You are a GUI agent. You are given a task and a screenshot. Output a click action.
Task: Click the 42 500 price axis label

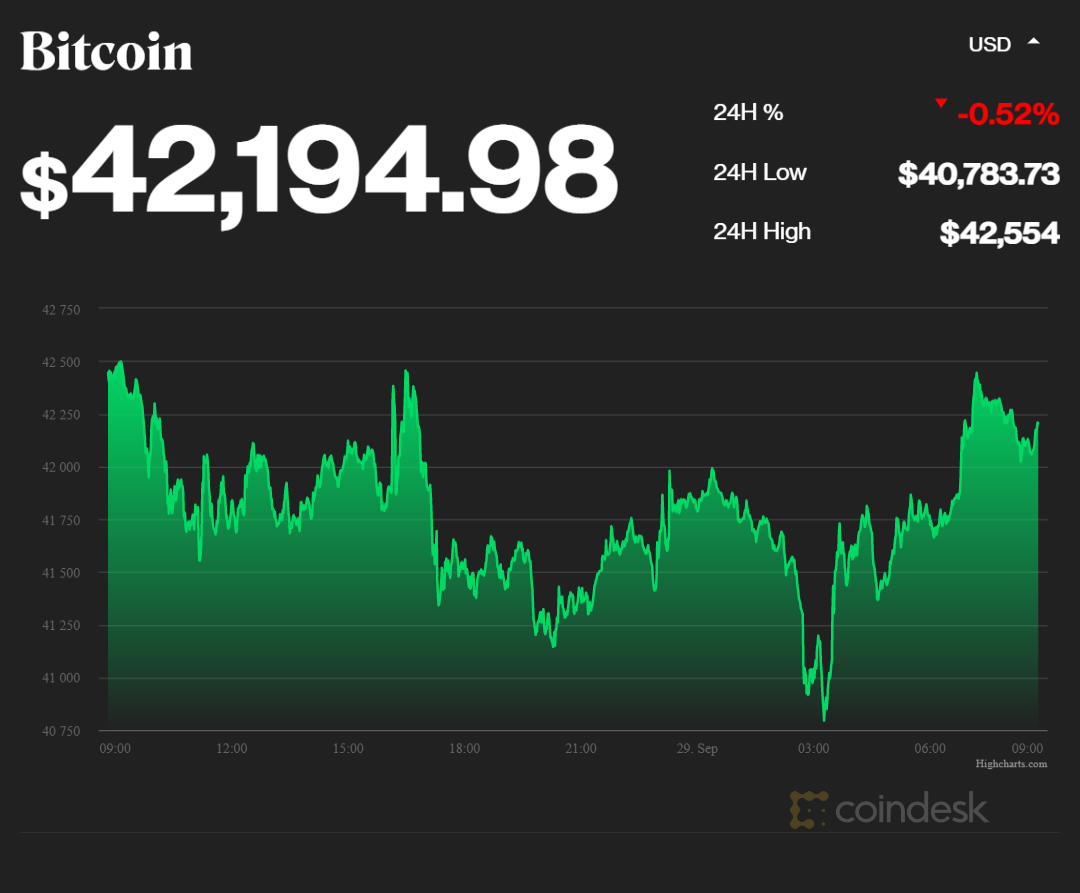coord(61,362)
